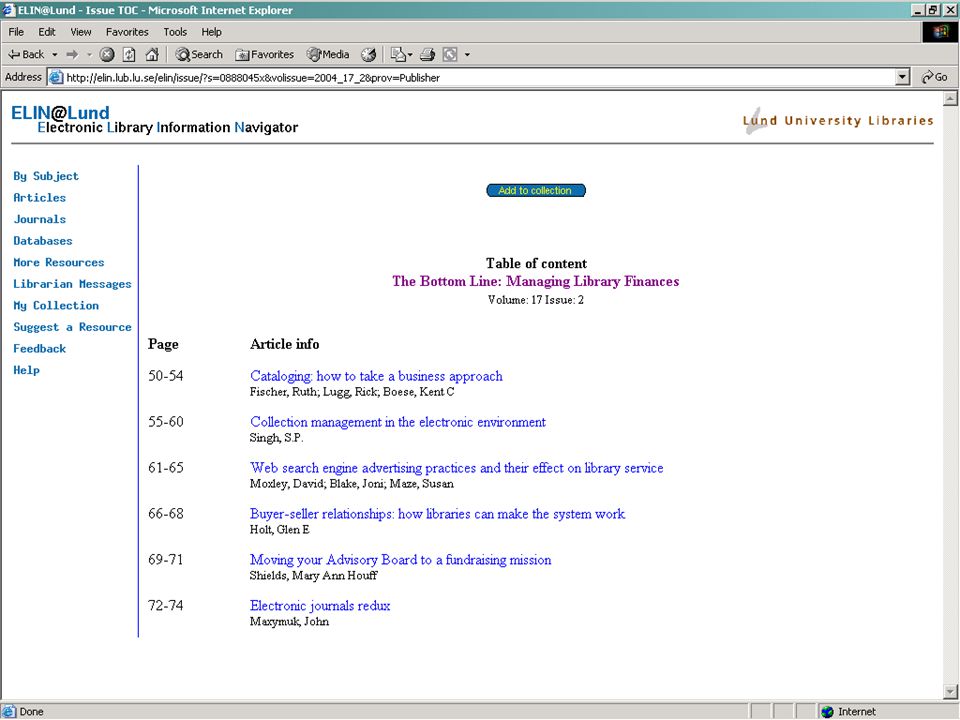This screenshot has width=960, height=720.
Task: Stop page loading with Stop icon
Action: pyautogui.click(x=107, y=54)
